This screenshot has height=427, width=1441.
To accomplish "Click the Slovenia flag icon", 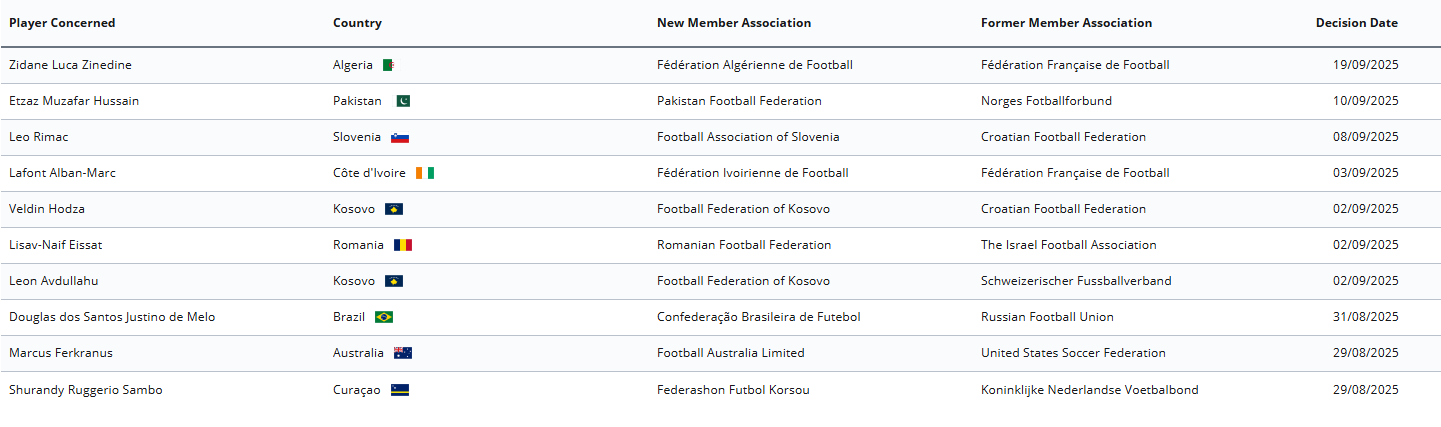I will point(400,137).
